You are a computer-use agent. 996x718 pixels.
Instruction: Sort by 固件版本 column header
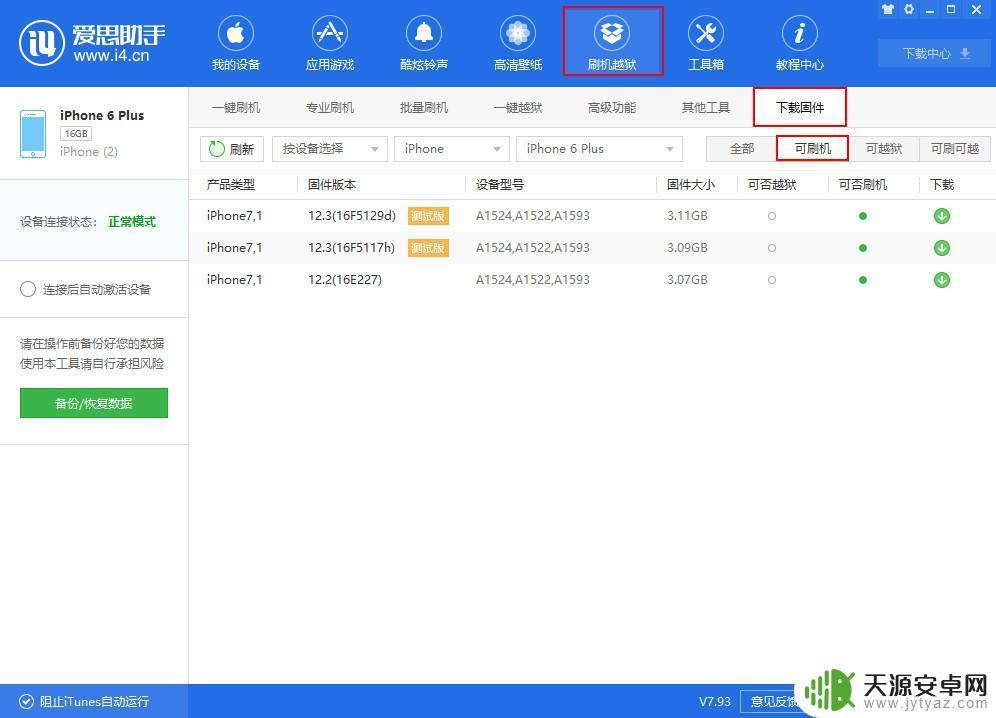(x=332, y=185)
